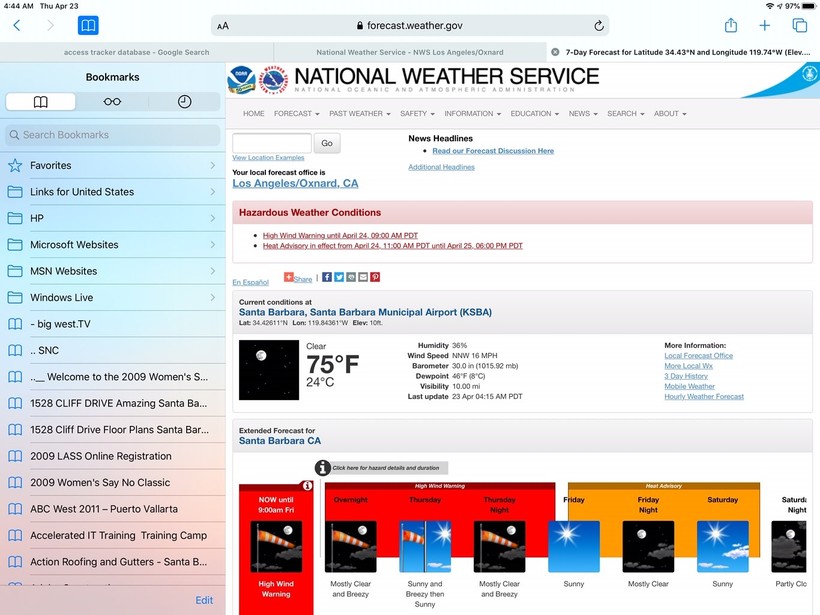
Task: Click the hazard details info icon
Action: 323,468
